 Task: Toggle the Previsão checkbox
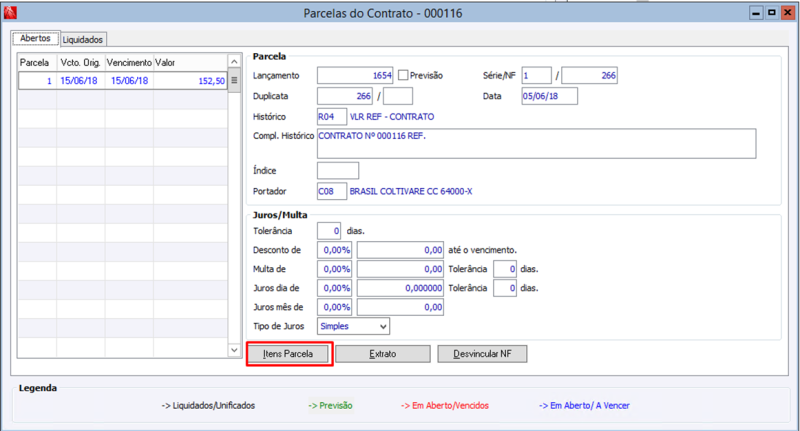403,75
